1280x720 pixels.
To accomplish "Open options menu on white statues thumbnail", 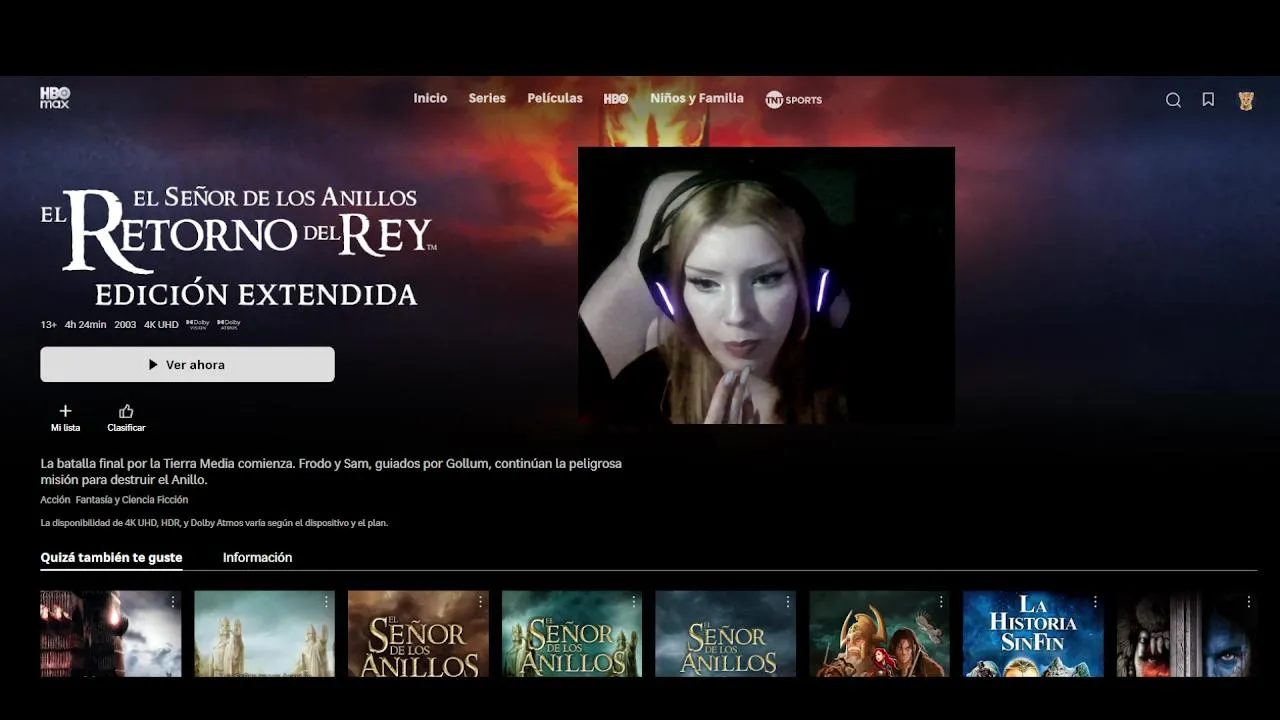I will [x=326, y=602].
